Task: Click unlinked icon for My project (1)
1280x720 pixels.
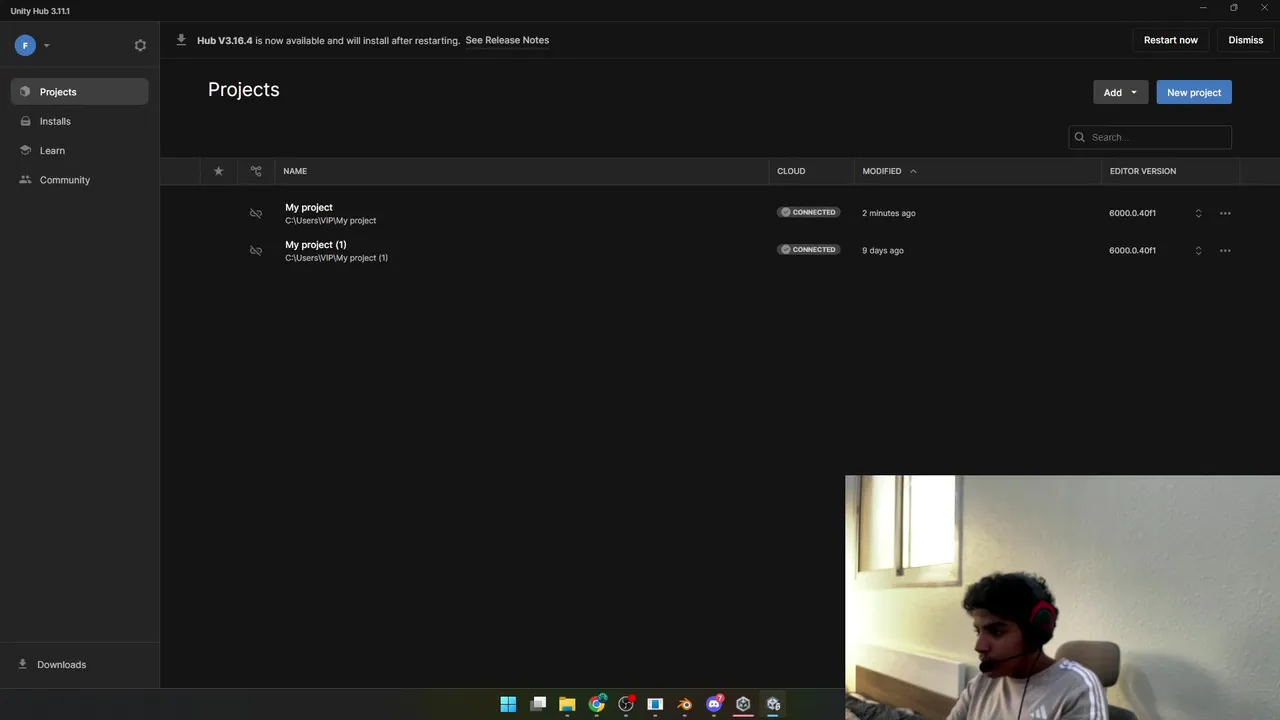Action: 256,250
